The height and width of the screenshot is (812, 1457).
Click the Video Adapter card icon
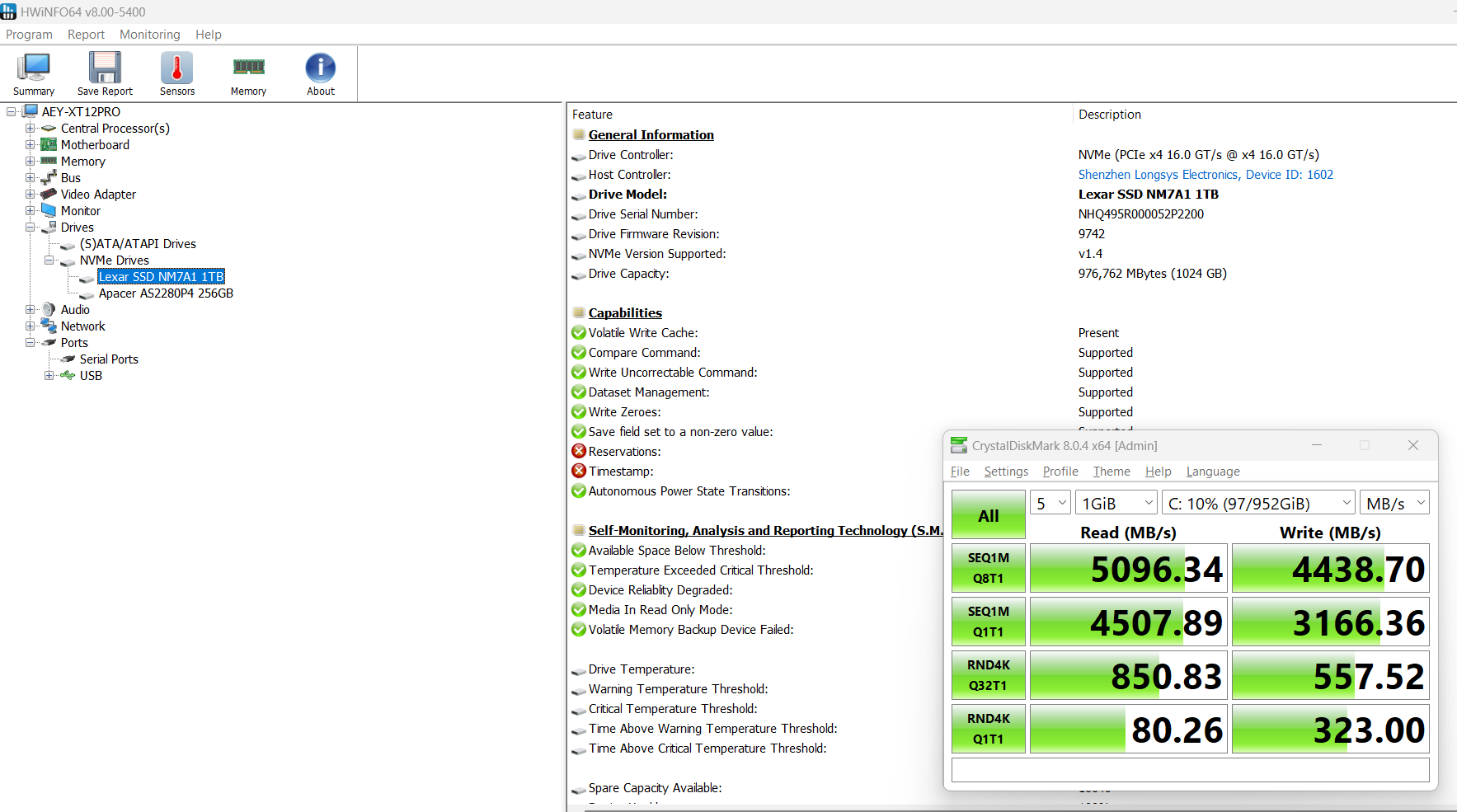[x=49, y=194]
